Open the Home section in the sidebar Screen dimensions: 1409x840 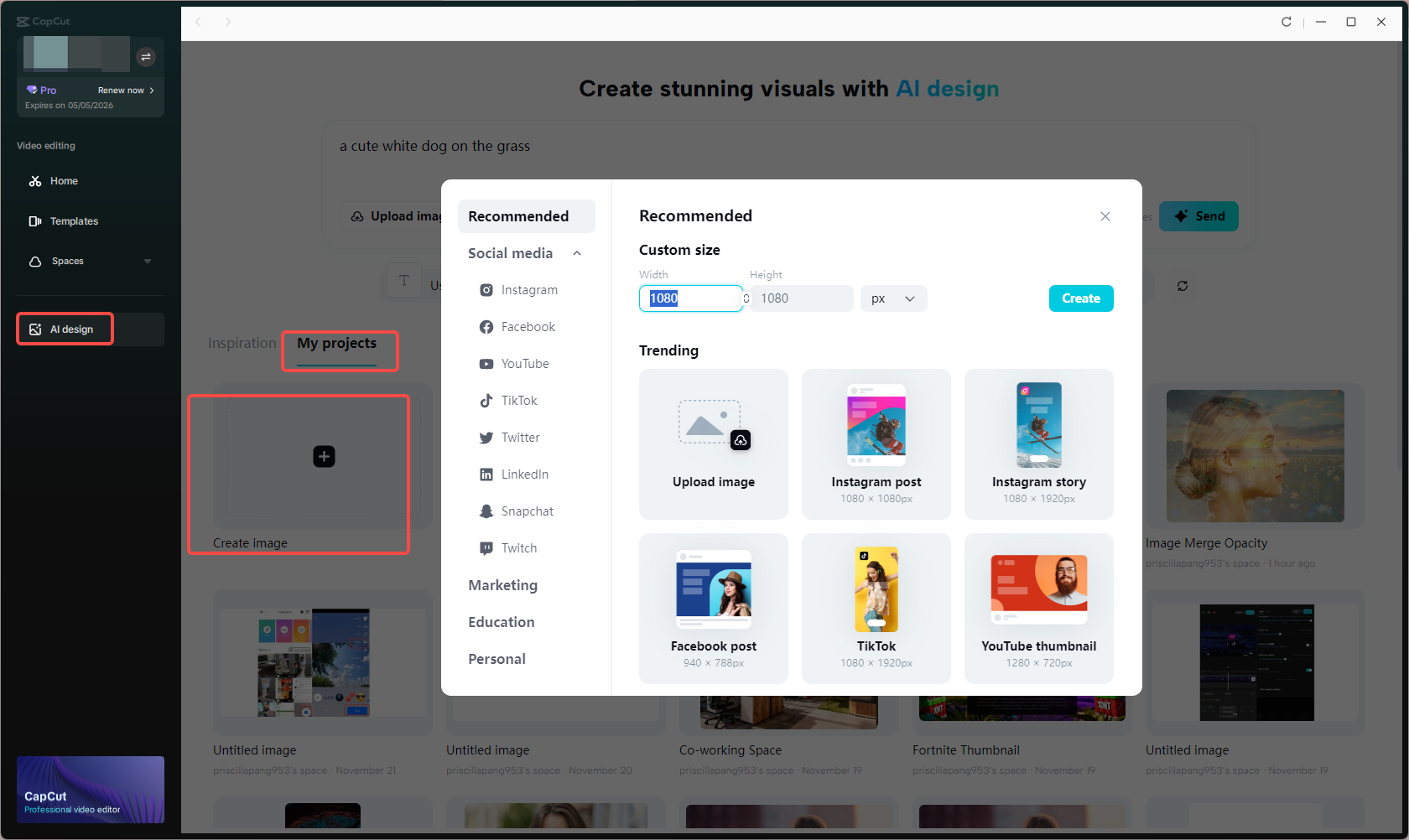click(x=61, y=180)
